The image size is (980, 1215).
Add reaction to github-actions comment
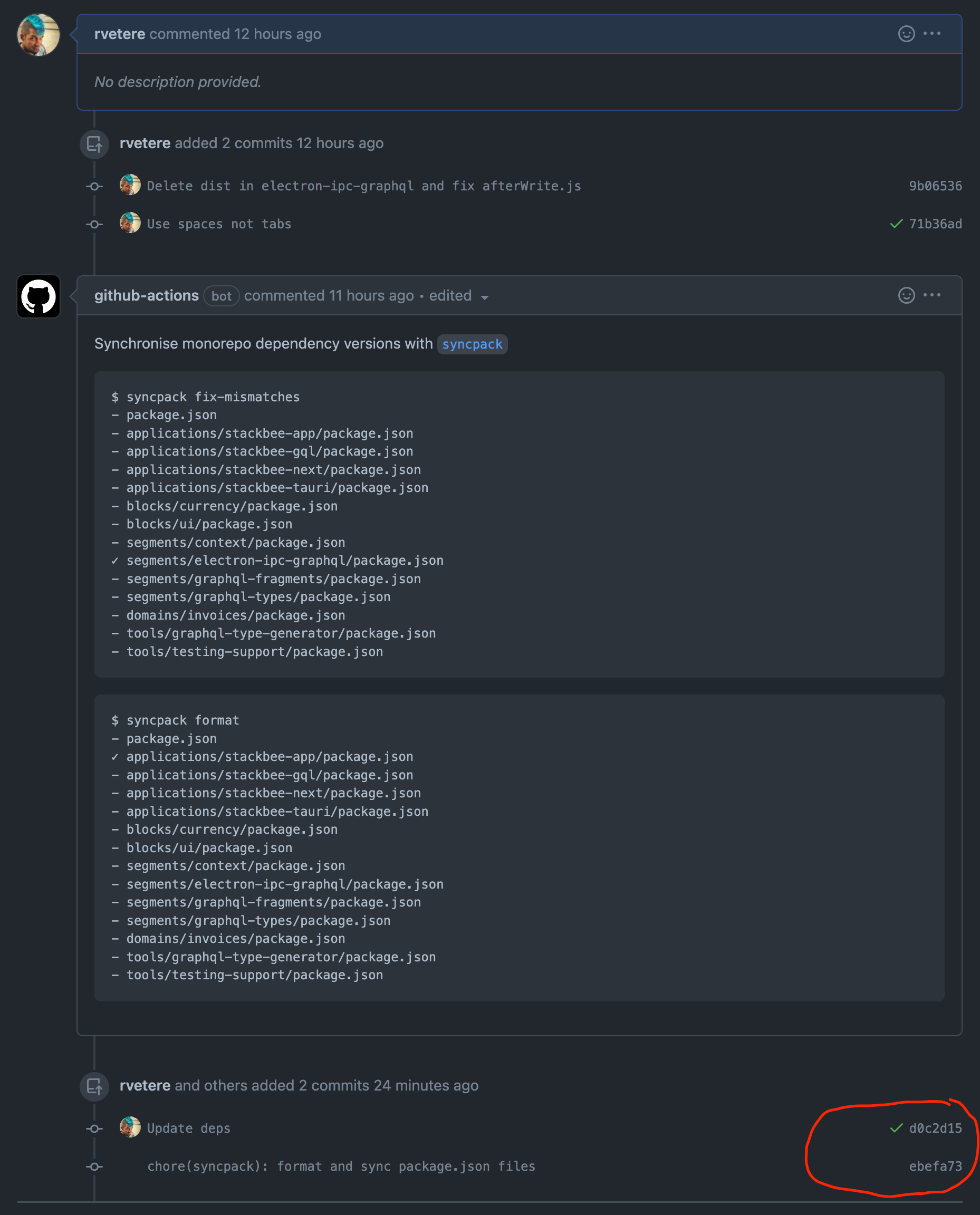(x=906, y=295)
